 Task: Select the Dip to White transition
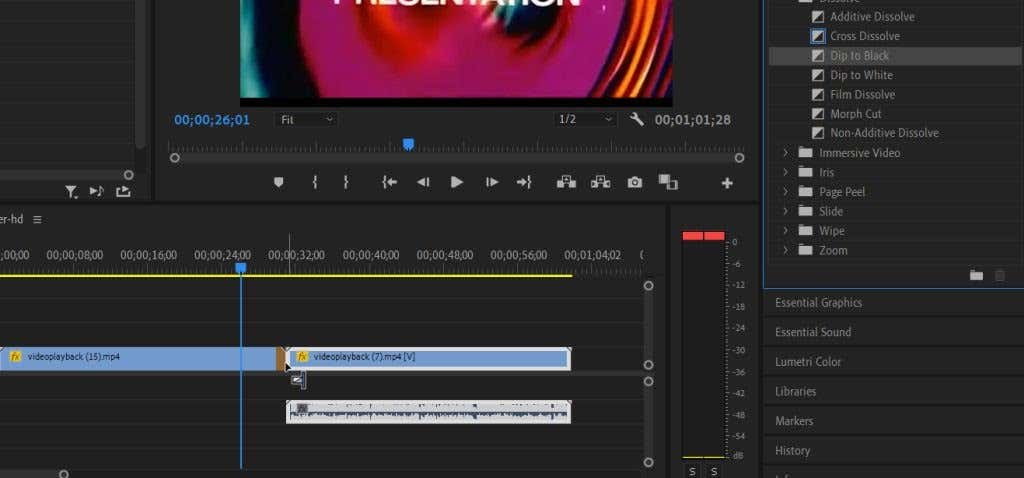point(860,75)
